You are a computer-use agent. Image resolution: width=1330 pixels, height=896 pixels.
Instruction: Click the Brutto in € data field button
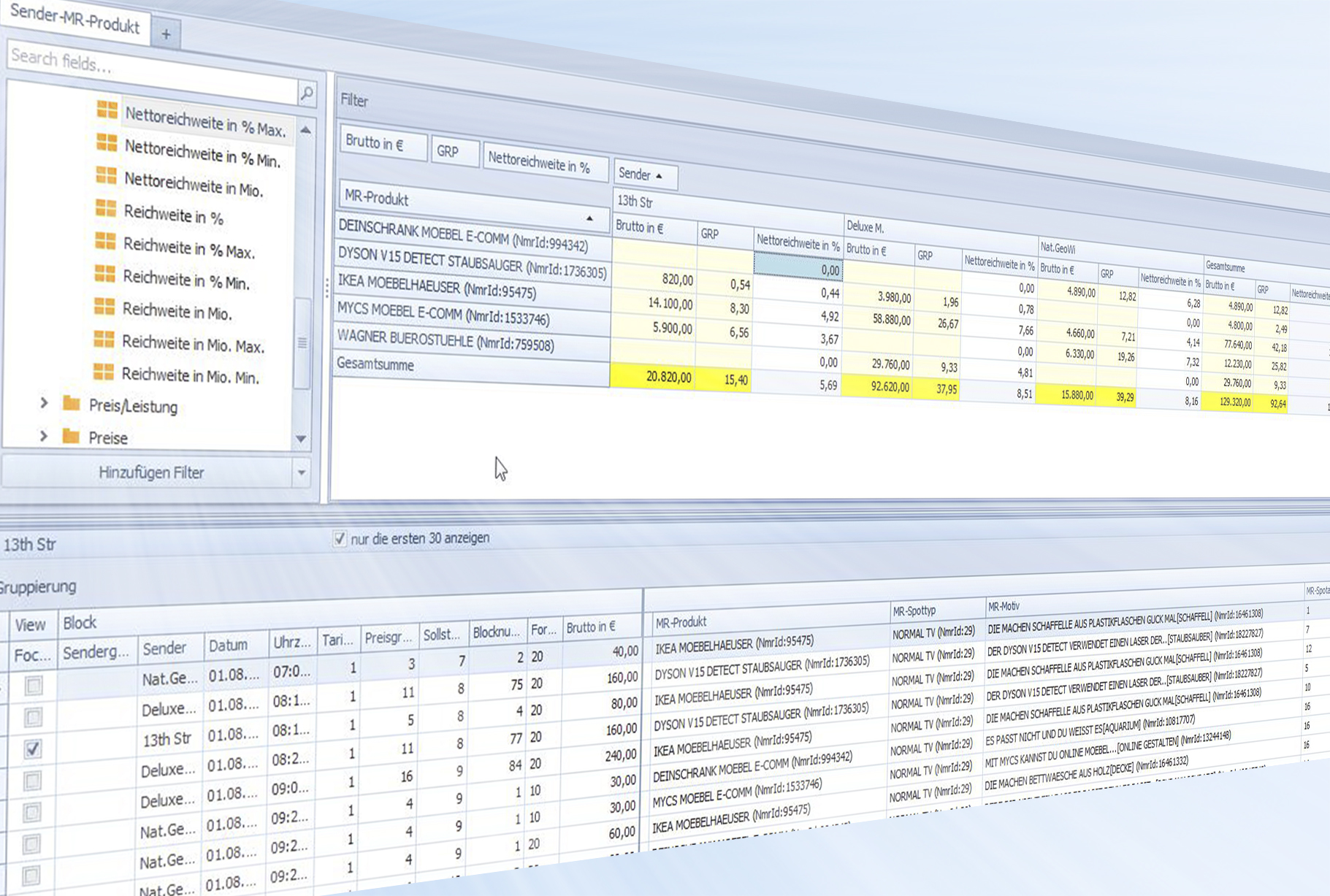coord(383,144)
